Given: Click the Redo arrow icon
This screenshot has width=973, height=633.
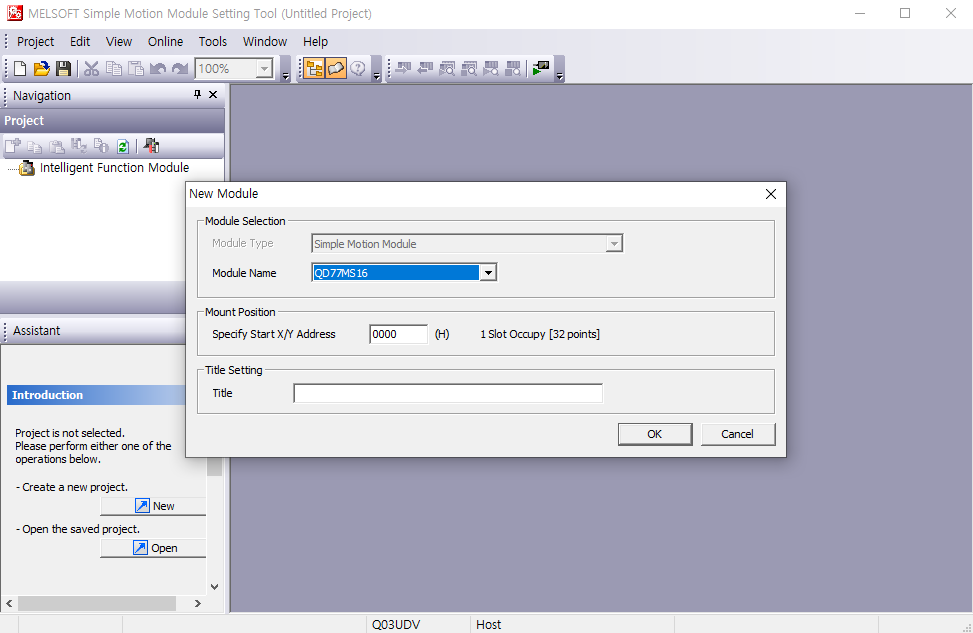Looking at the screenshot, I should click(180, 68).
